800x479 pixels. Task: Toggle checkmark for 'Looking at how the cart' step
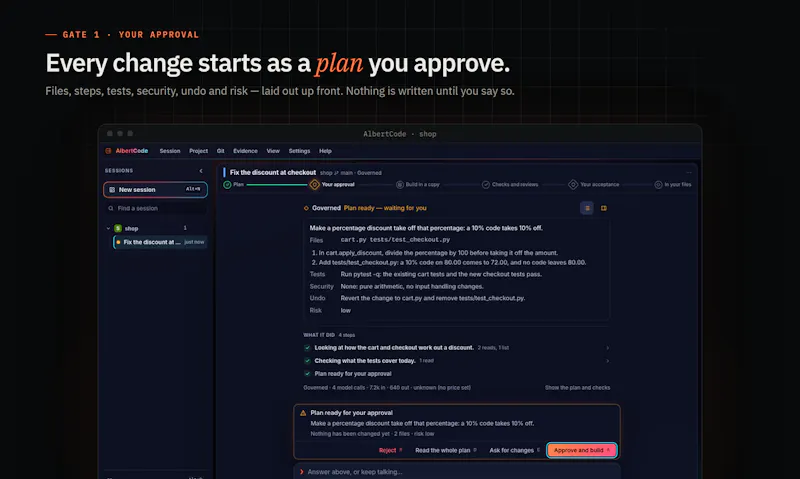[307, 348]
